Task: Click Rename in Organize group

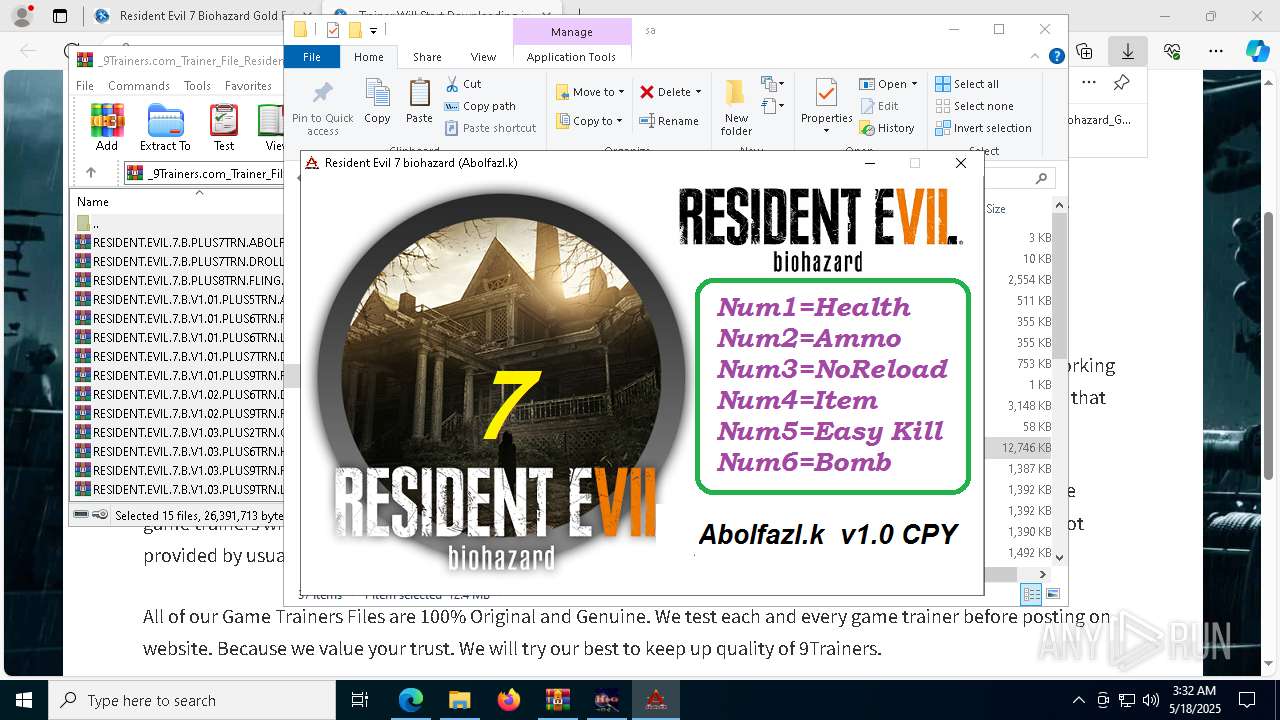Action: point(670,121)
